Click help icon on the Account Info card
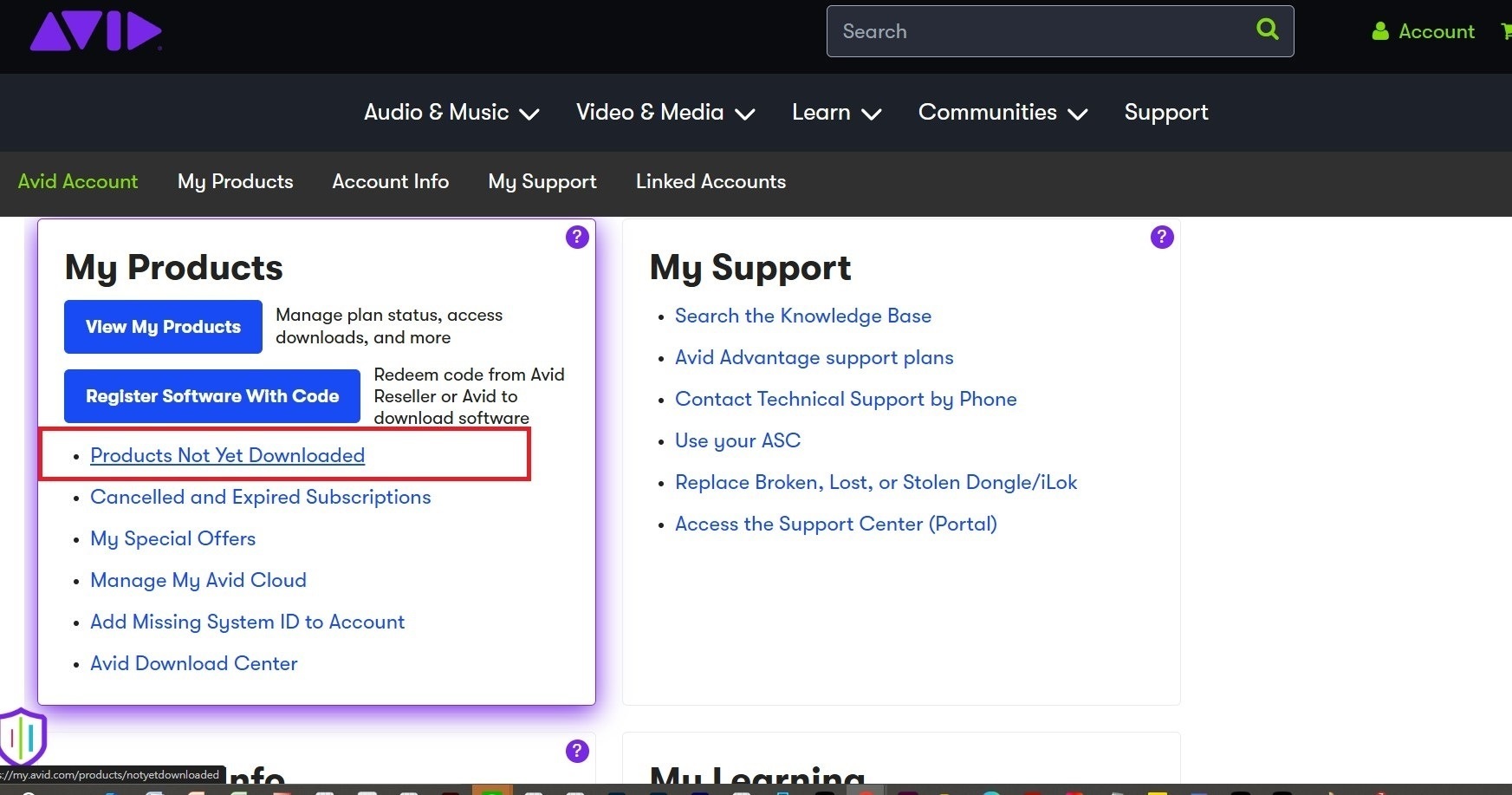 click(577, 751)
